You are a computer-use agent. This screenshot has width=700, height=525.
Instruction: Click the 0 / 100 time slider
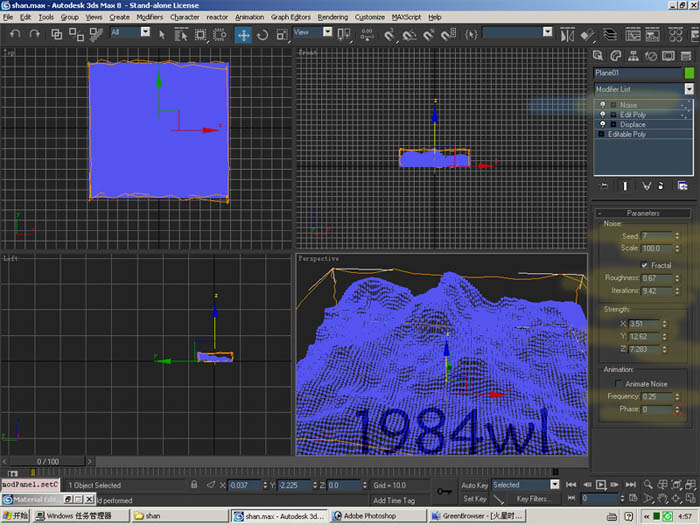point(48,461)
